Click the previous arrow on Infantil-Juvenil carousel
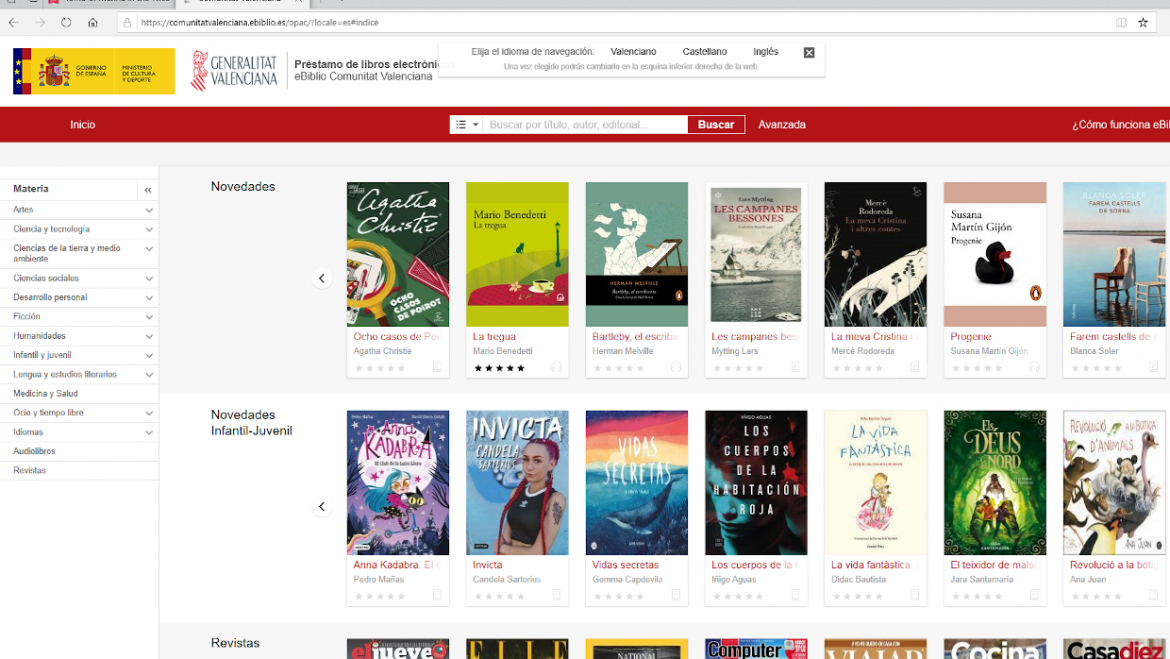 322,506
